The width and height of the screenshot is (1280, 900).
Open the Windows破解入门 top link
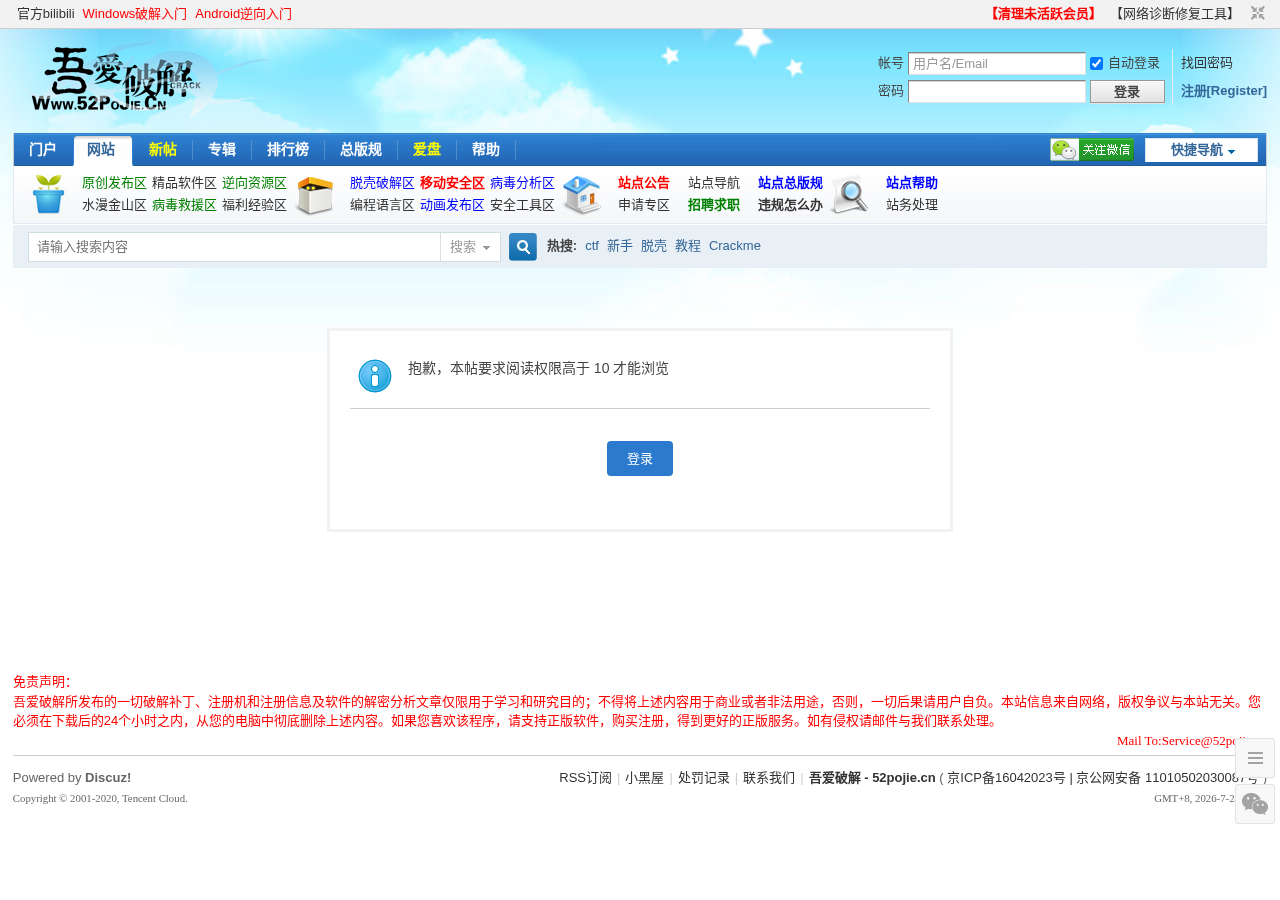[135, 14]
